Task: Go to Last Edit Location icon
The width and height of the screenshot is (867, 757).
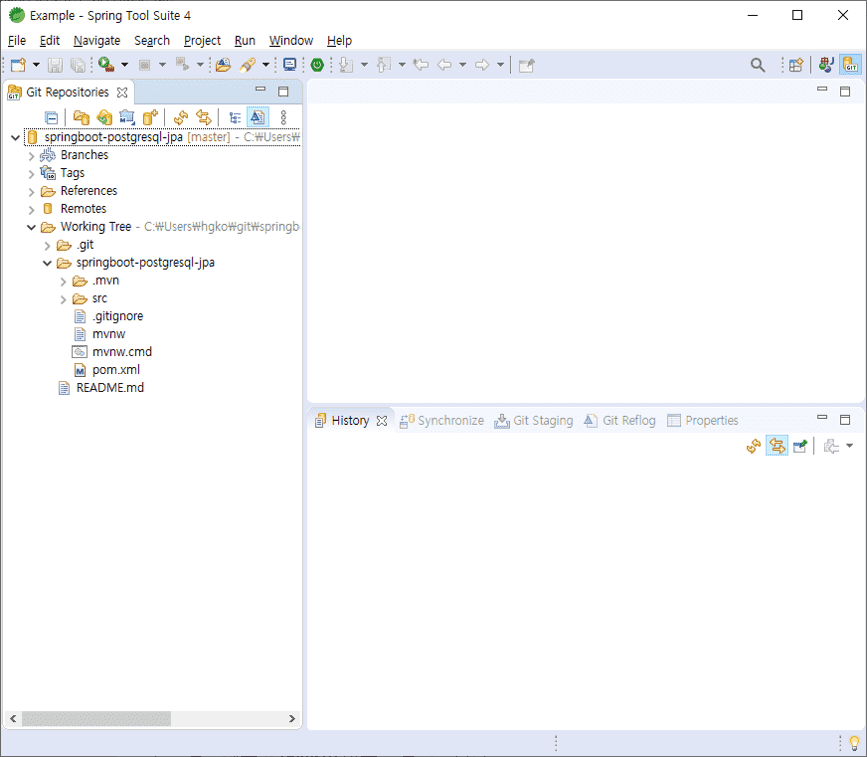Action: [421, 65]
